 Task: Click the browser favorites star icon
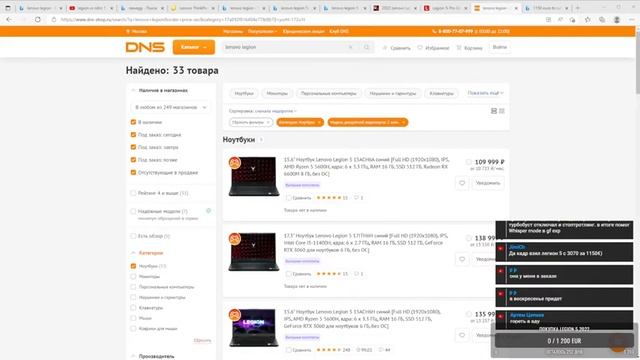[587, 19]
